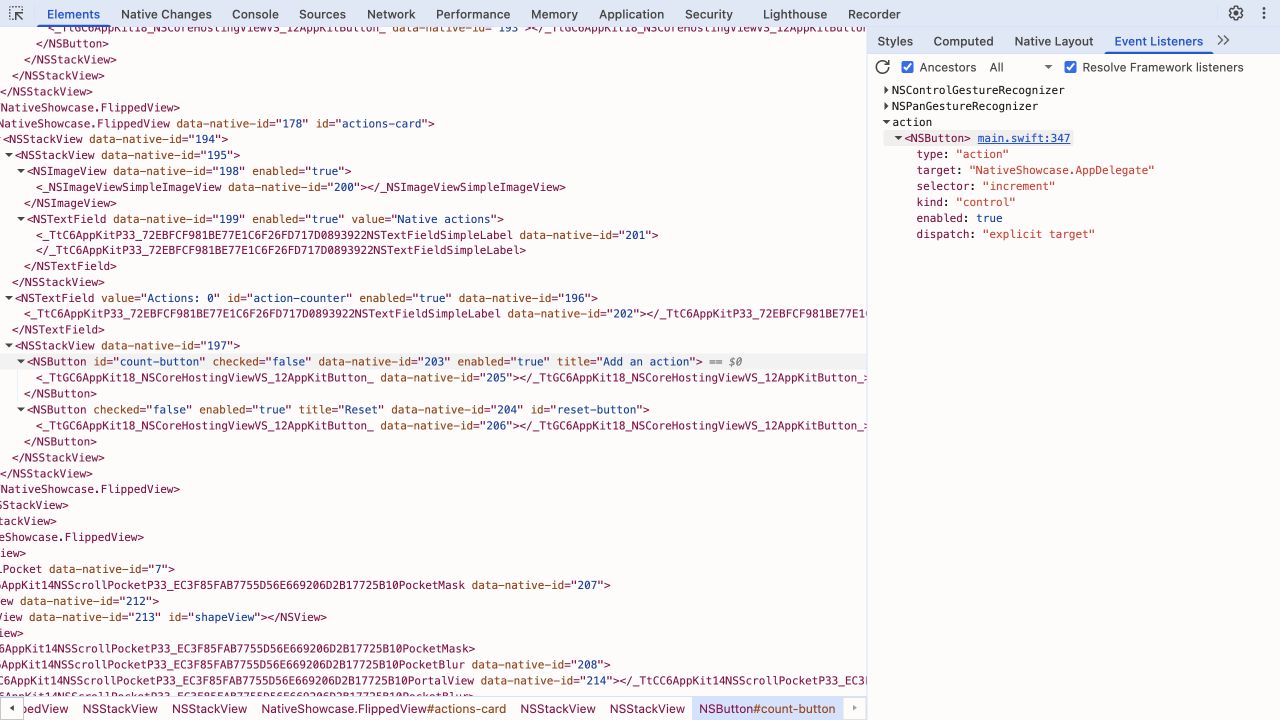Collapse the NSButton listener details

[x=898, y=138]
